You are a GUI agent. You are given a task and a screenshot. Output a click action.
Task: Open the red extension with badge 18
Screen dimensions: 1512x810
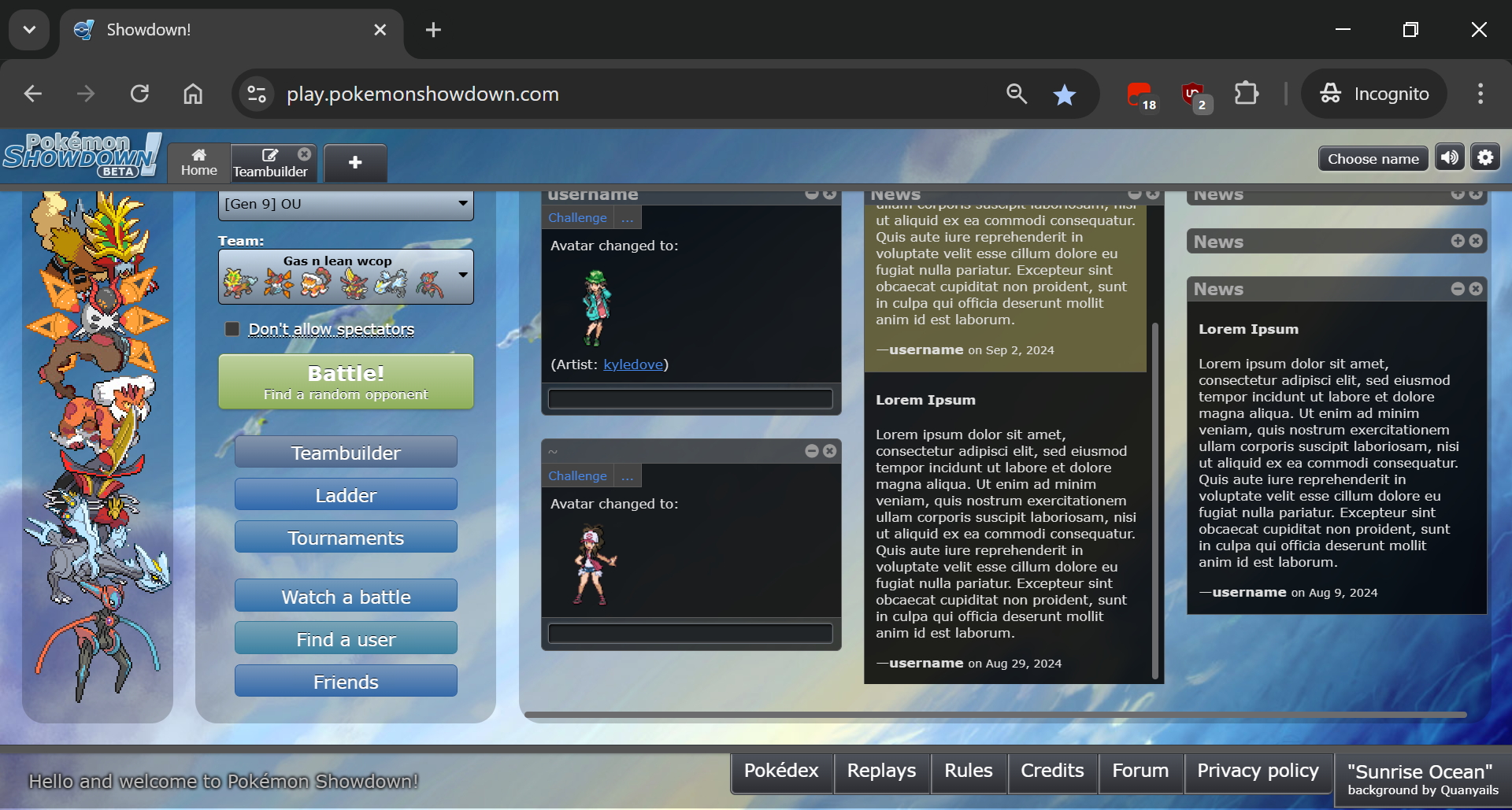[1140, 96]
